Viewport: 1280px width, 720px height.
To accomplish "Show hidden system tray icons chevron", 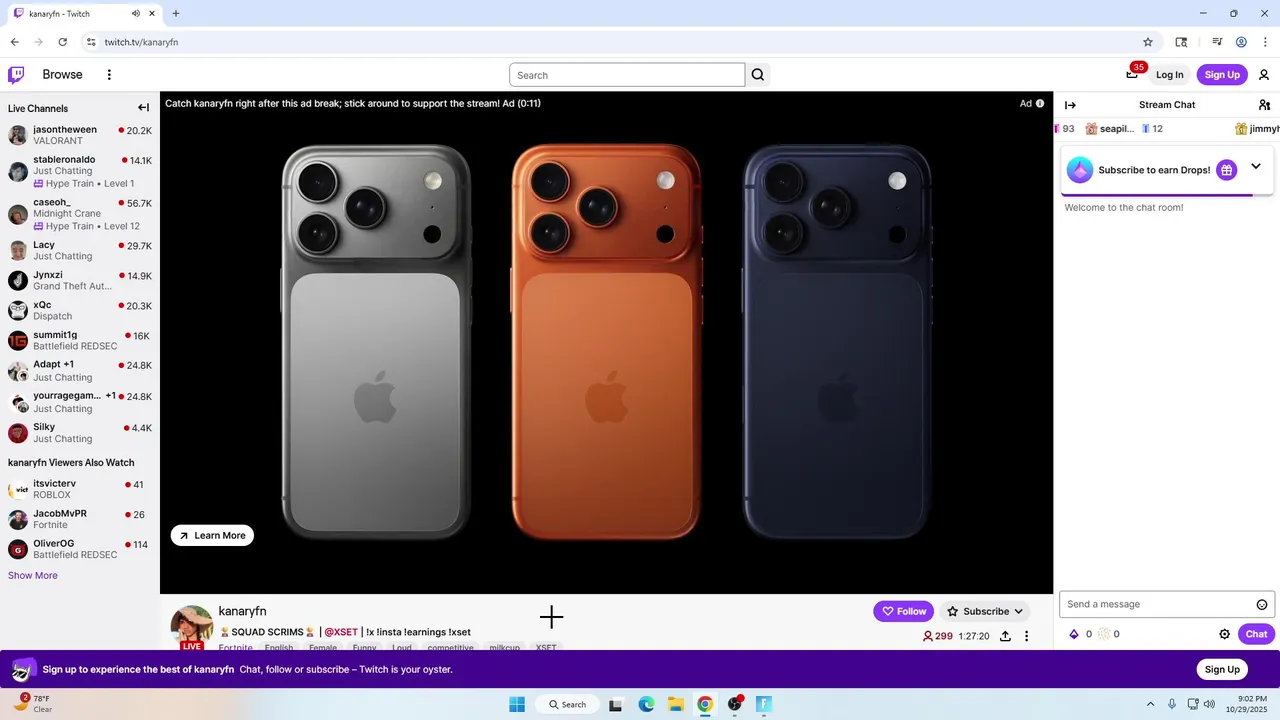I will tap(1150, 704).
